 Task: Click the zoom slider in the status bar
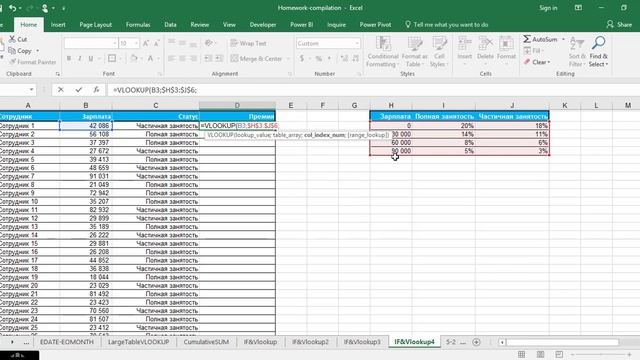click(600, 354)
